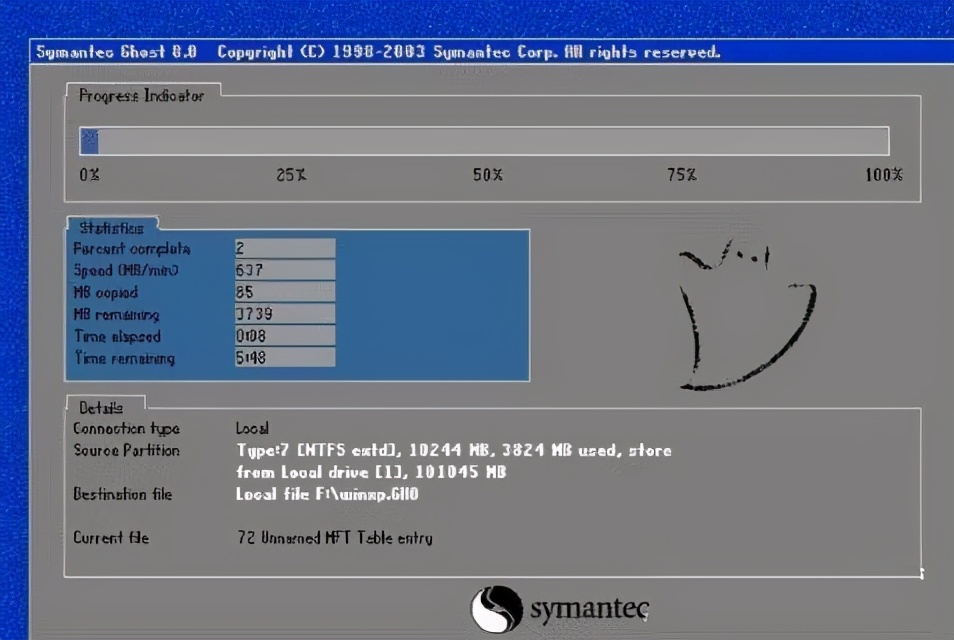Click the destination file path winxp.GHO

327,494
